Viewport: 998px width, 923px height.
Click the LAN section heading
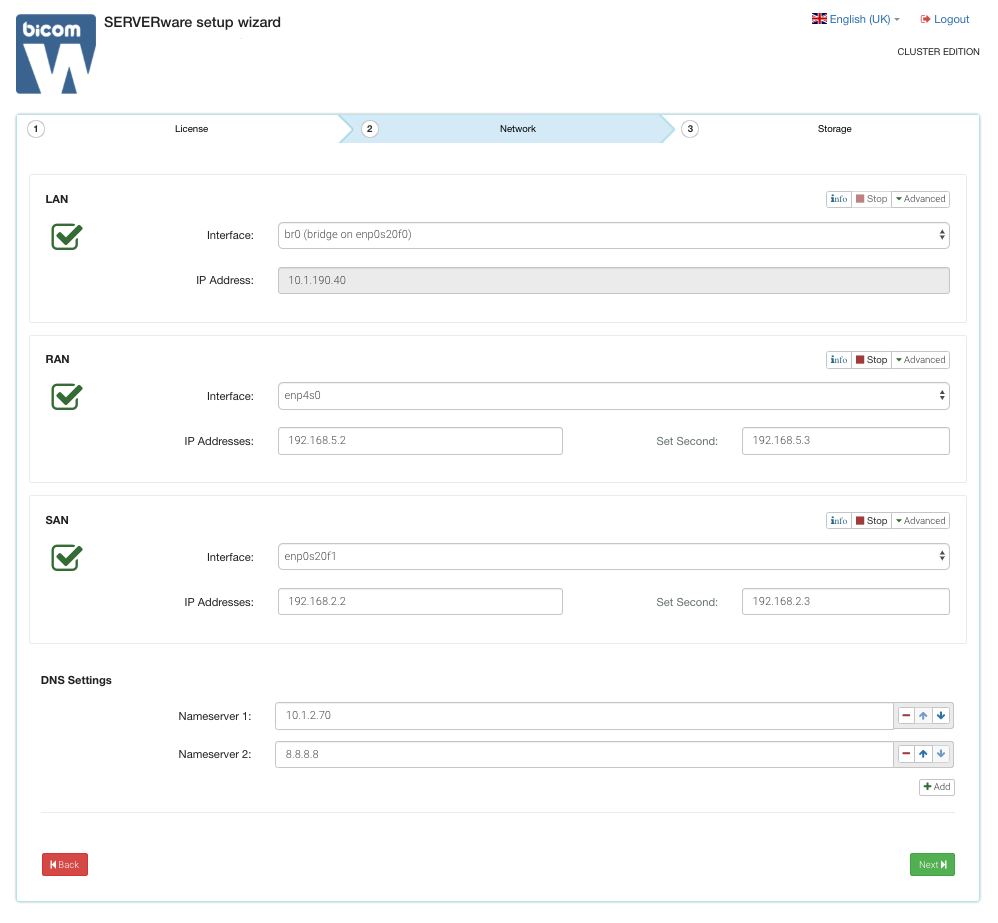coord(57,199)
